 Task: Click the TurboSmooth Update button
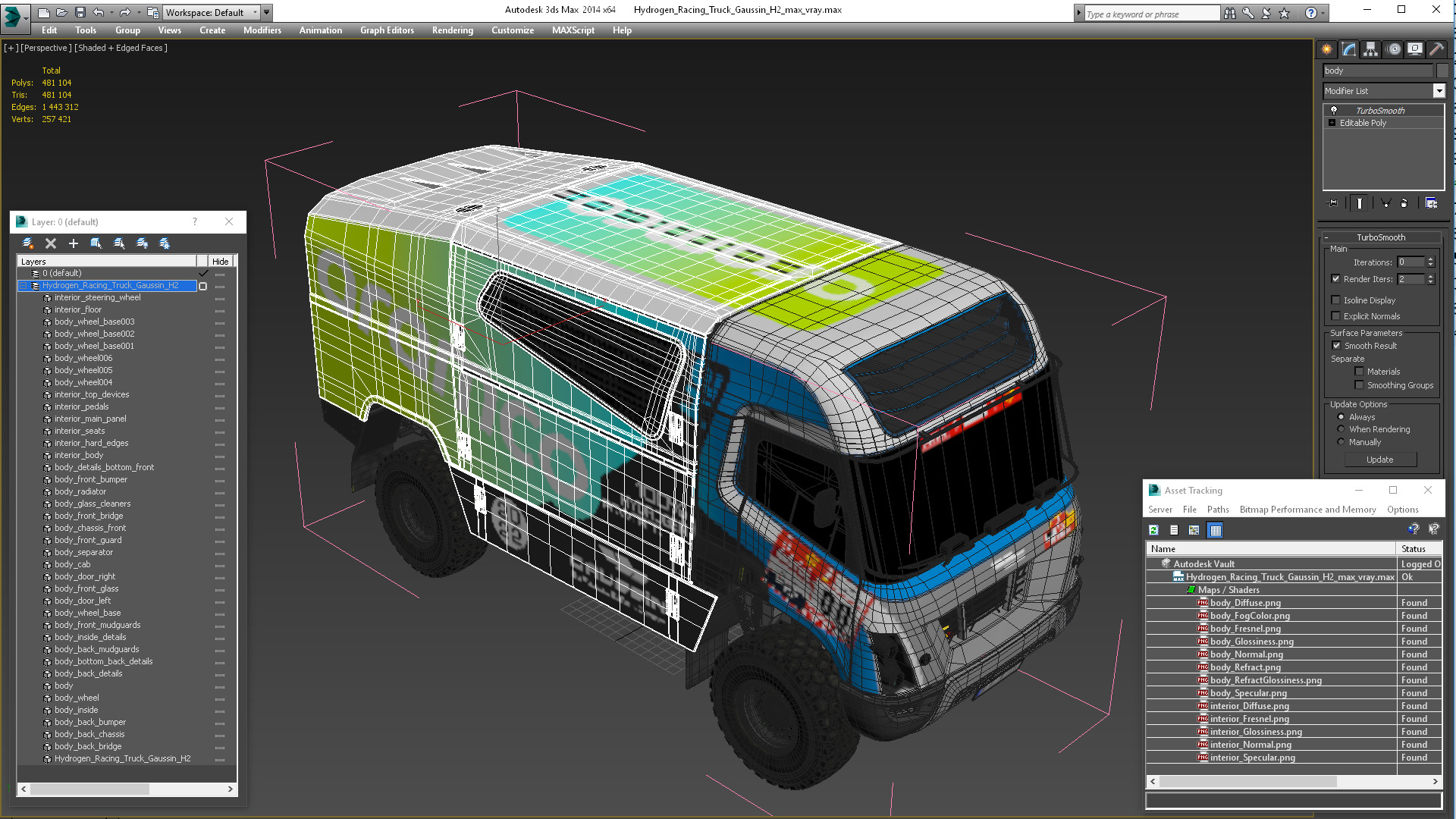click(x=1380, y=460)
